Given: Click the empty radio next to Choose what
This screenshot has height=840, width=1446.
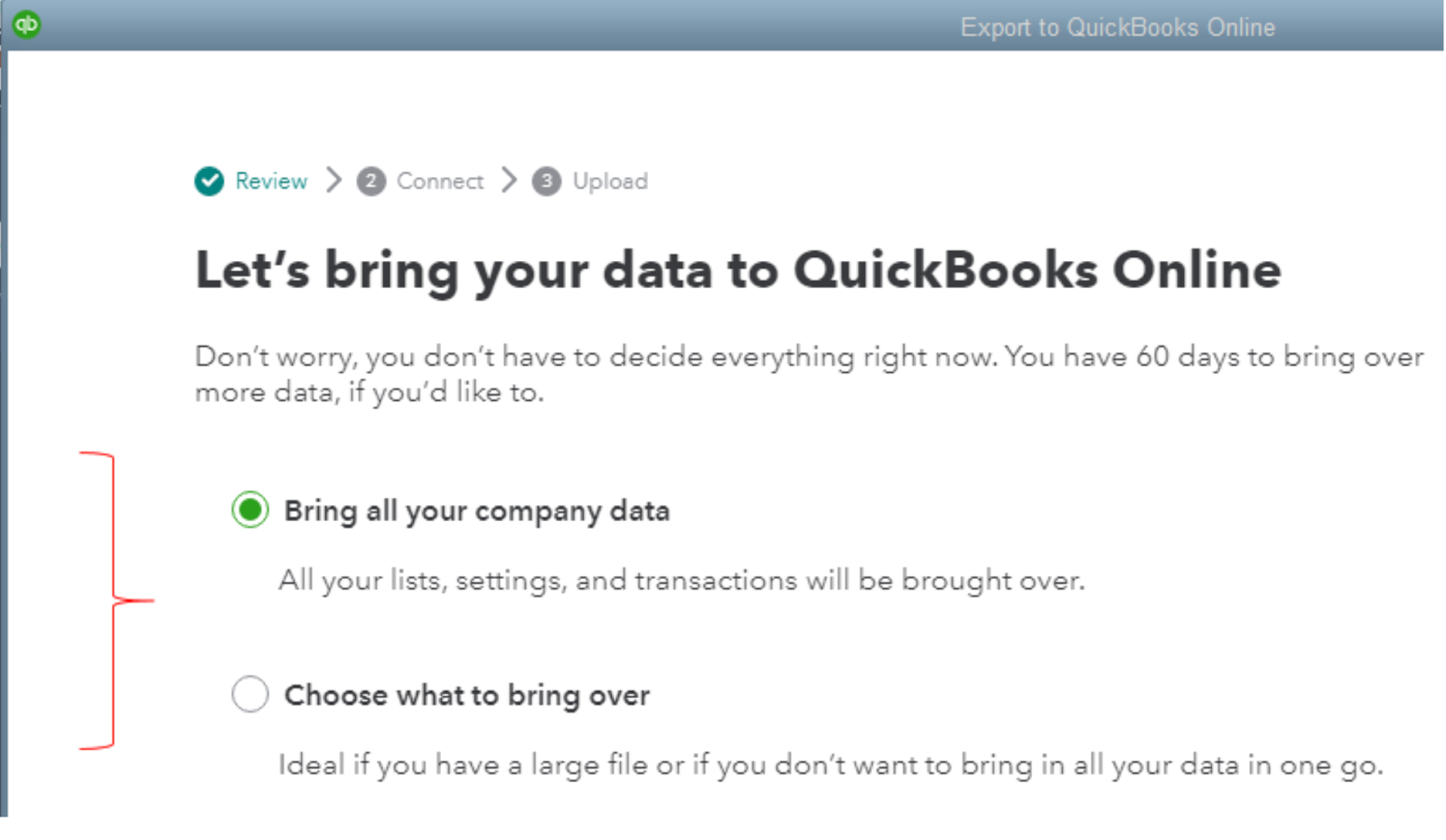Looking at the screenshot, I should point(250,695).
